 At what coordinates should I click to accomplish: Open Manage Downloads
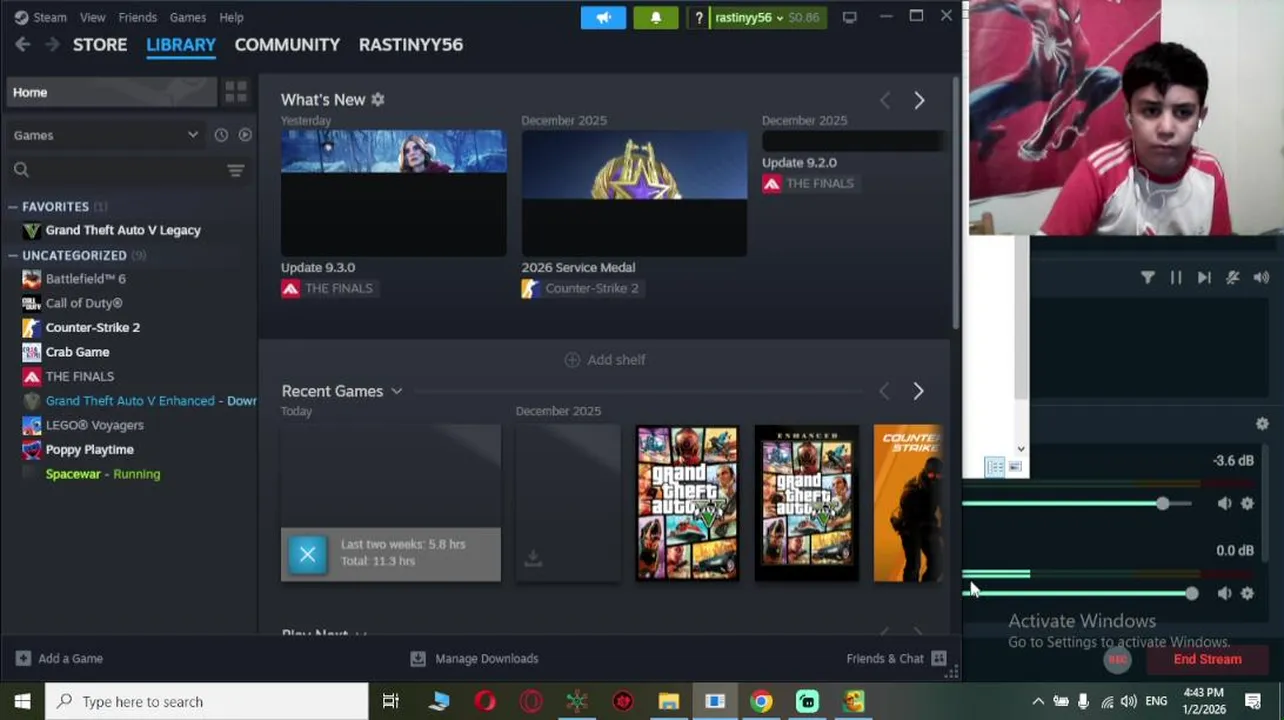tap(474, 658)
